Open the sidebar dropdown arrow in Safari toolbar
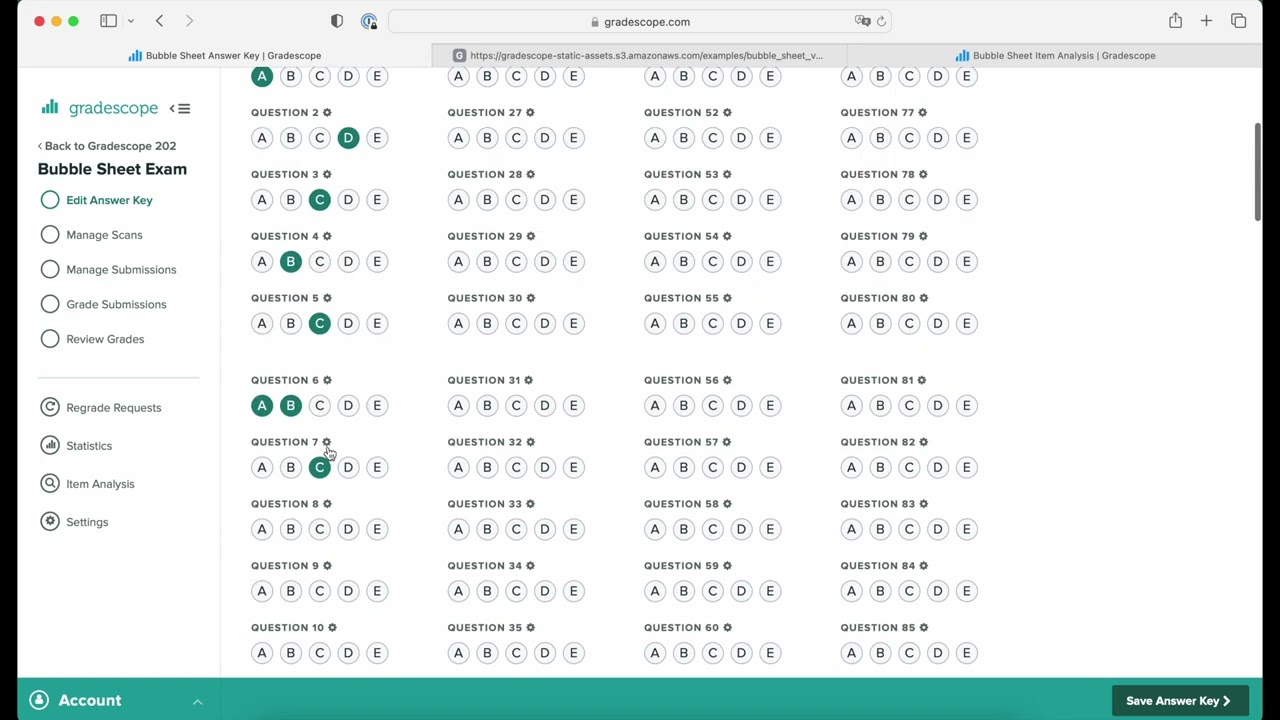The image size is (1280, 720). 130,21
